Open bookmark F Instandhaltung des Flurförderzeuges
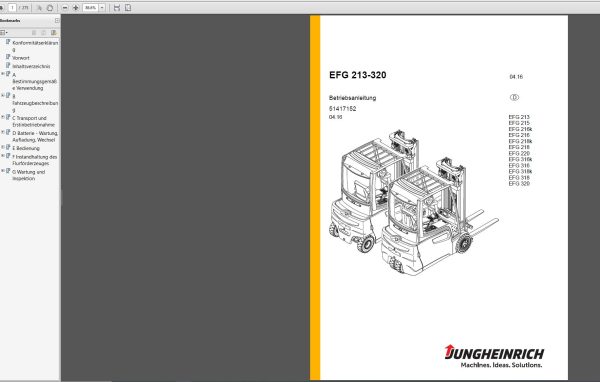This screenshot has height=382, width=600. pyautogui.click(x=34, y=160)
